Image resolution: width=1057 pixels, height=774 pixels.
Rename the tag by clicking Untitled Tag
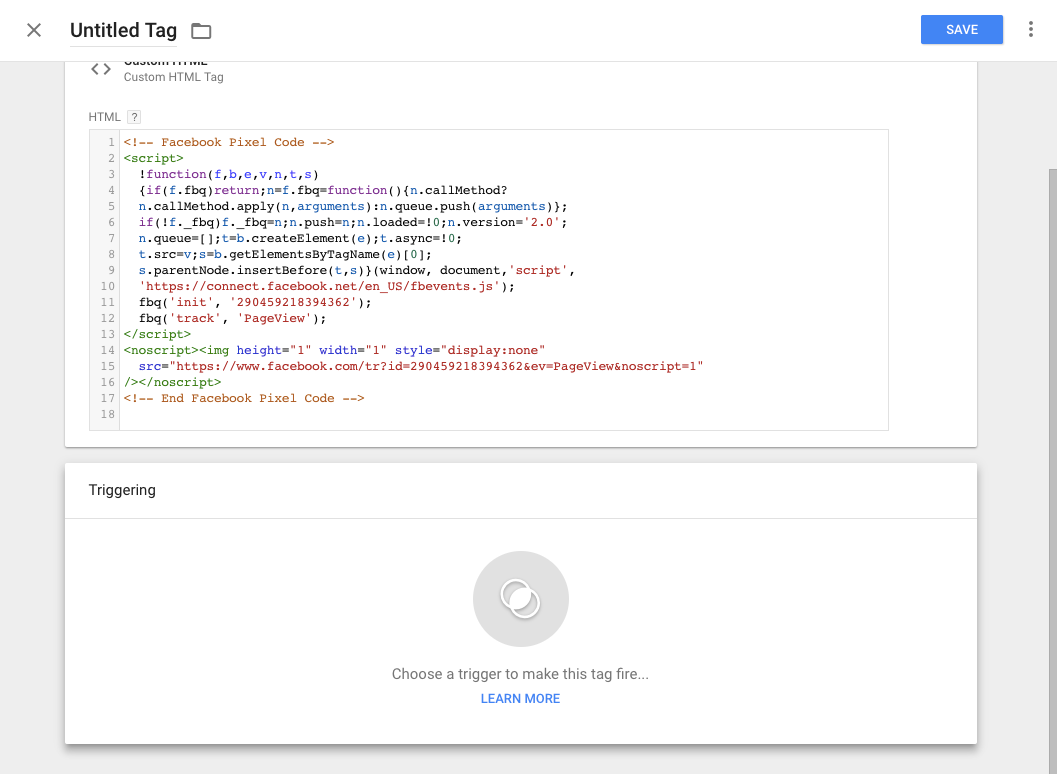[x=123, y=31]
